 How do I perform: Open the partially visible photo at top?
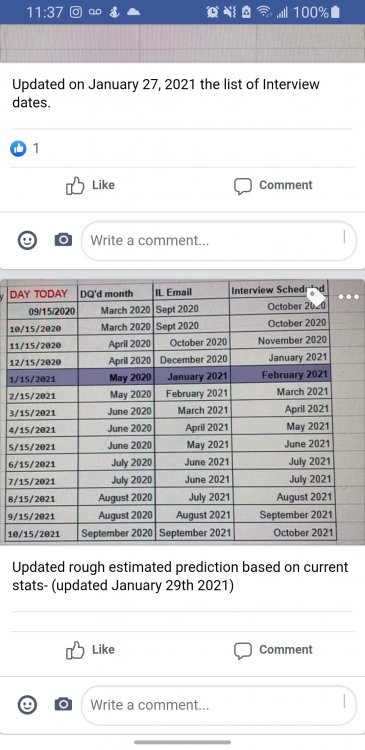tap(182, 43)
